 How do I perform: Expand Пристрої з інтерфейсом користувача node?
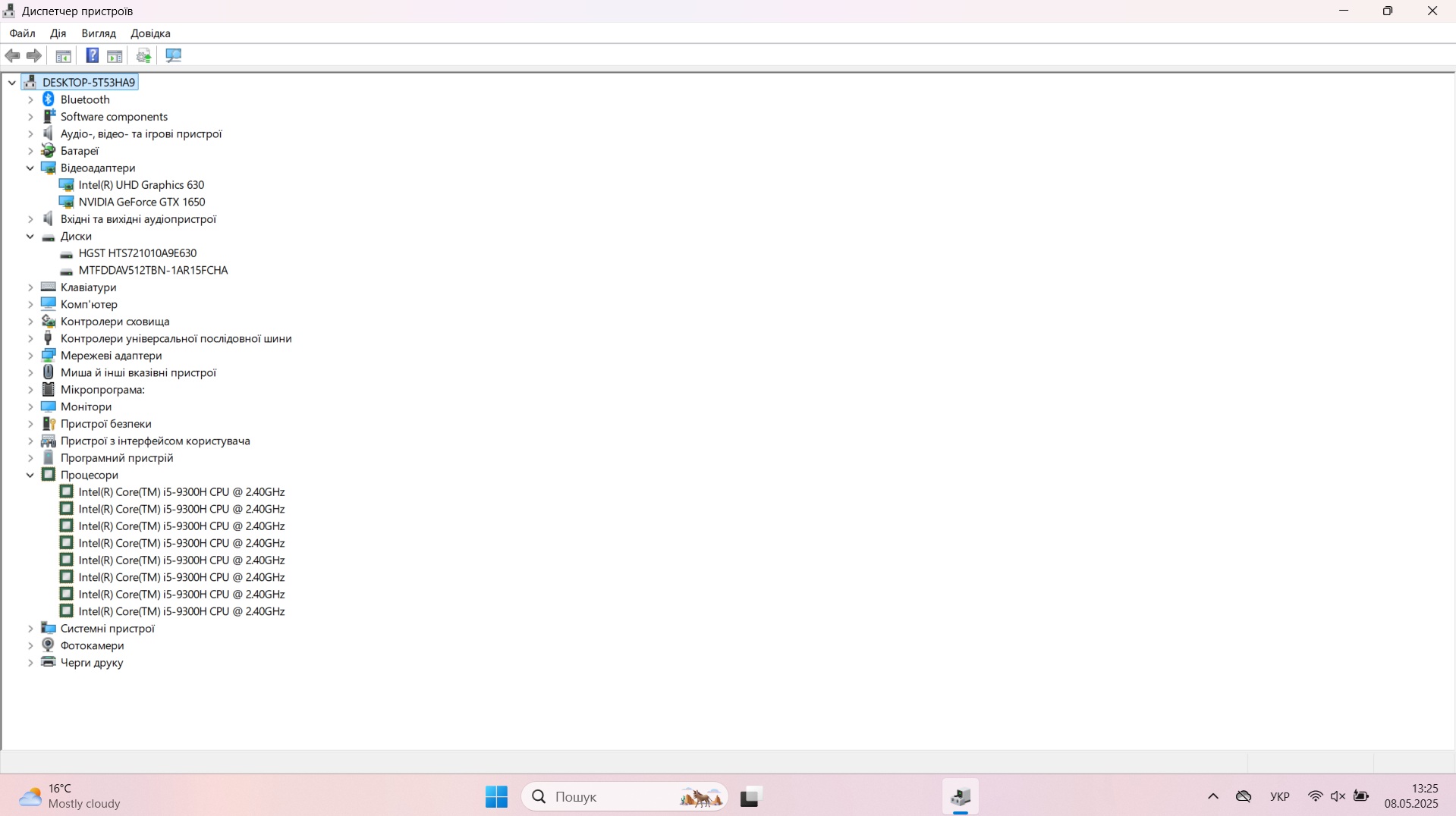coord(30,441)
